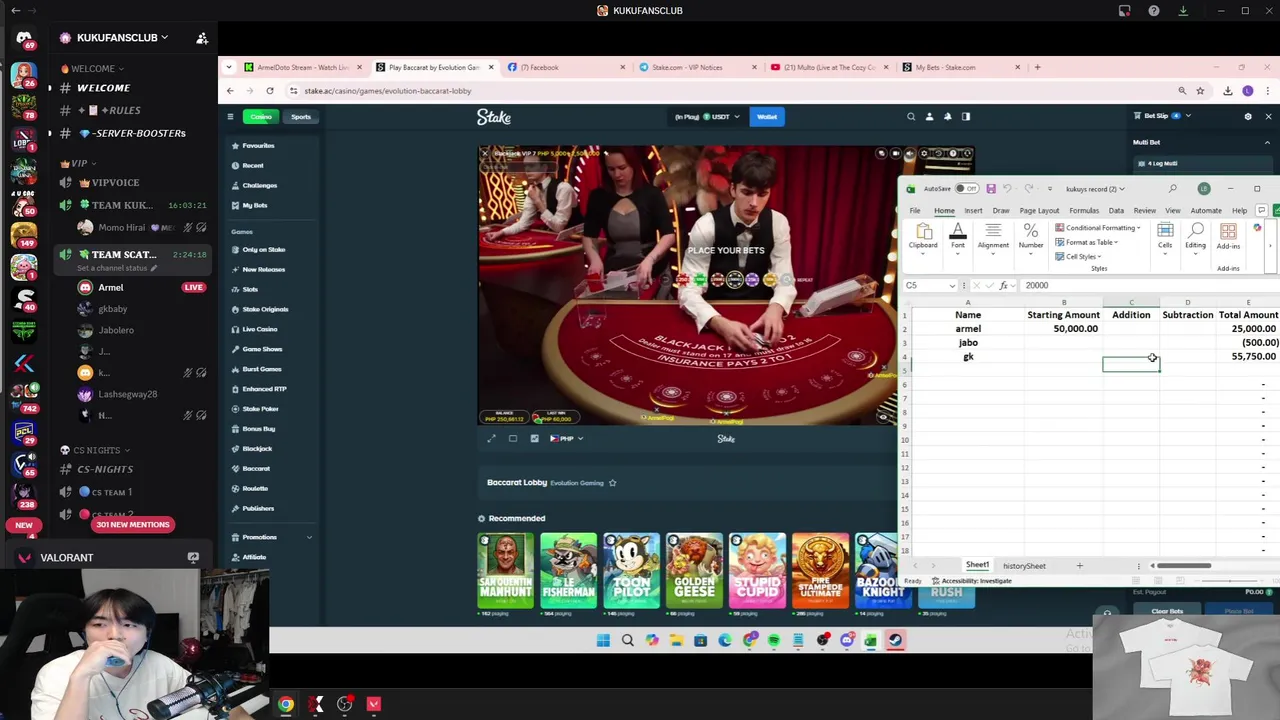Expand Format as Table dropdown
The height and width of the screenshot is (720, 1280).
coord(1087,242)
